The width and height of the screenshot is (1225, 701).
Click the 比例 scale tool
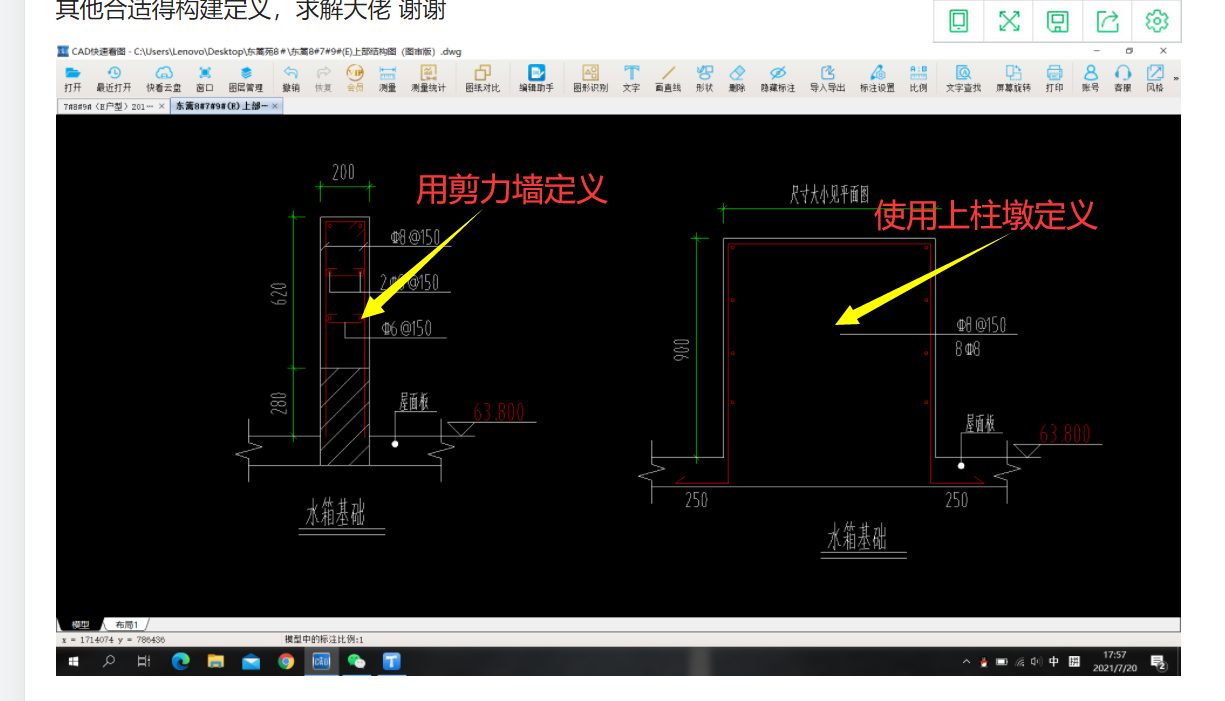(918, 78)
